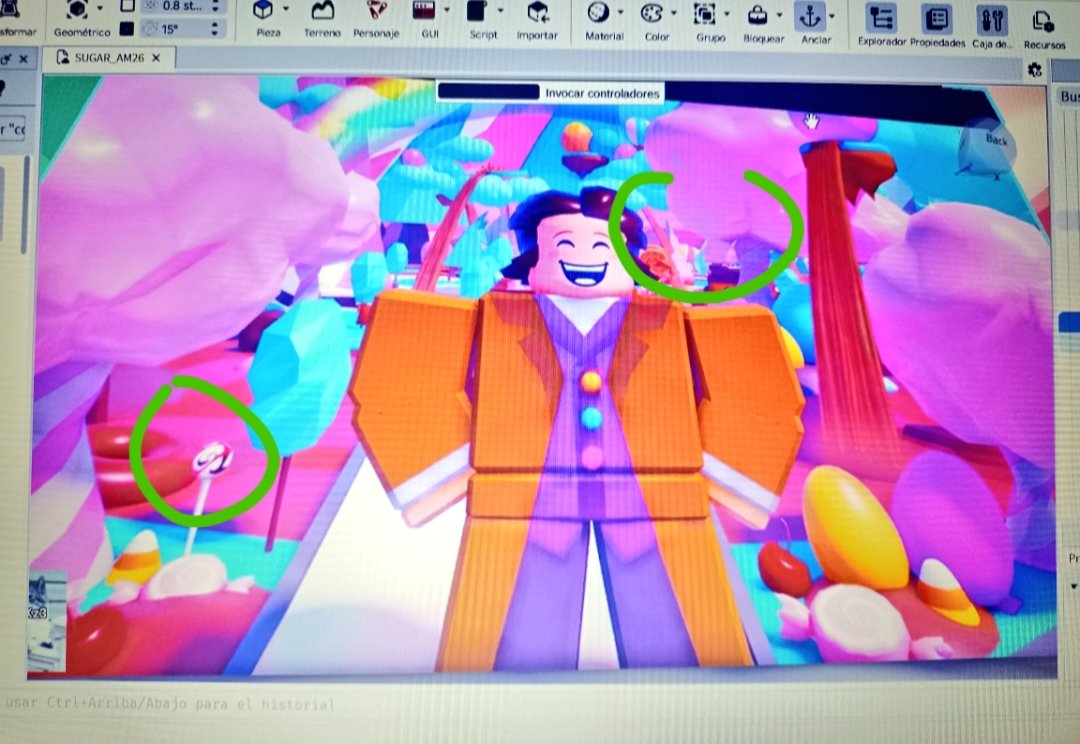This screenshot has width=1080, height=744.
Task: Expand the Bloquear dropdown arrow
Action: tap(780, 14)
